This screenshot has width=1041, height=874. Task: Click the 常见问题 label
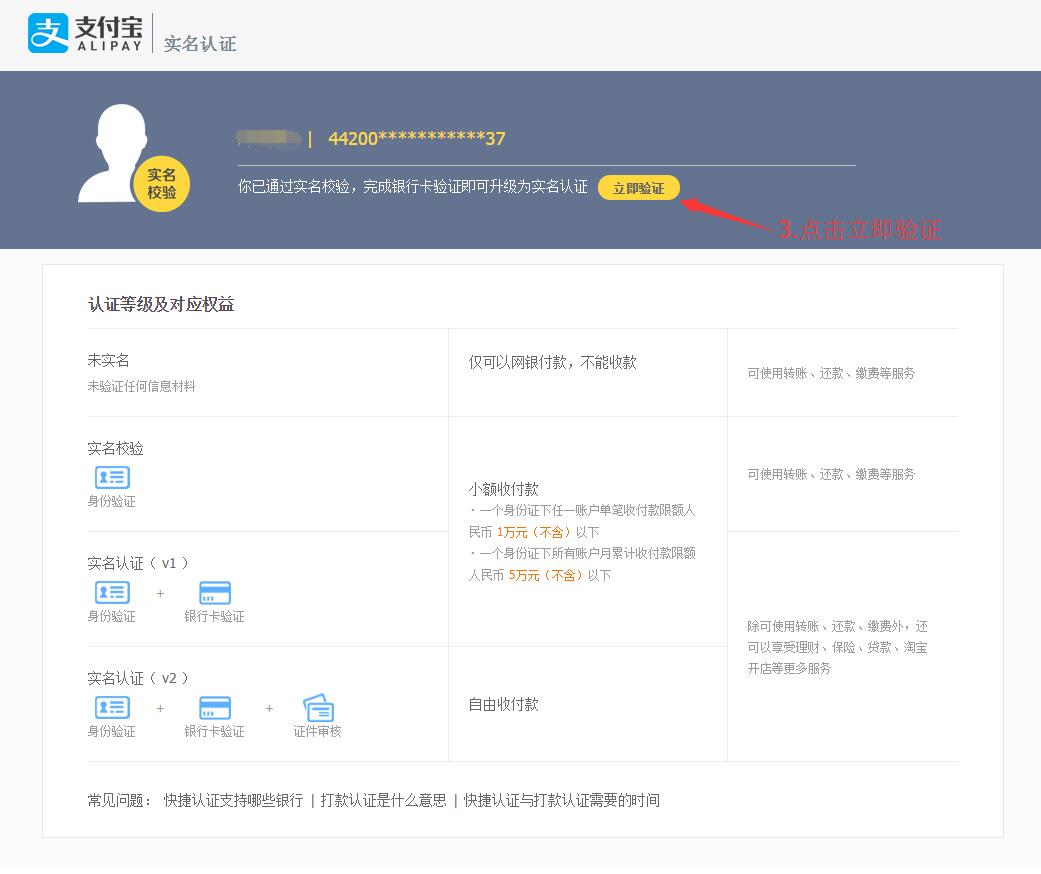[120, 800]
